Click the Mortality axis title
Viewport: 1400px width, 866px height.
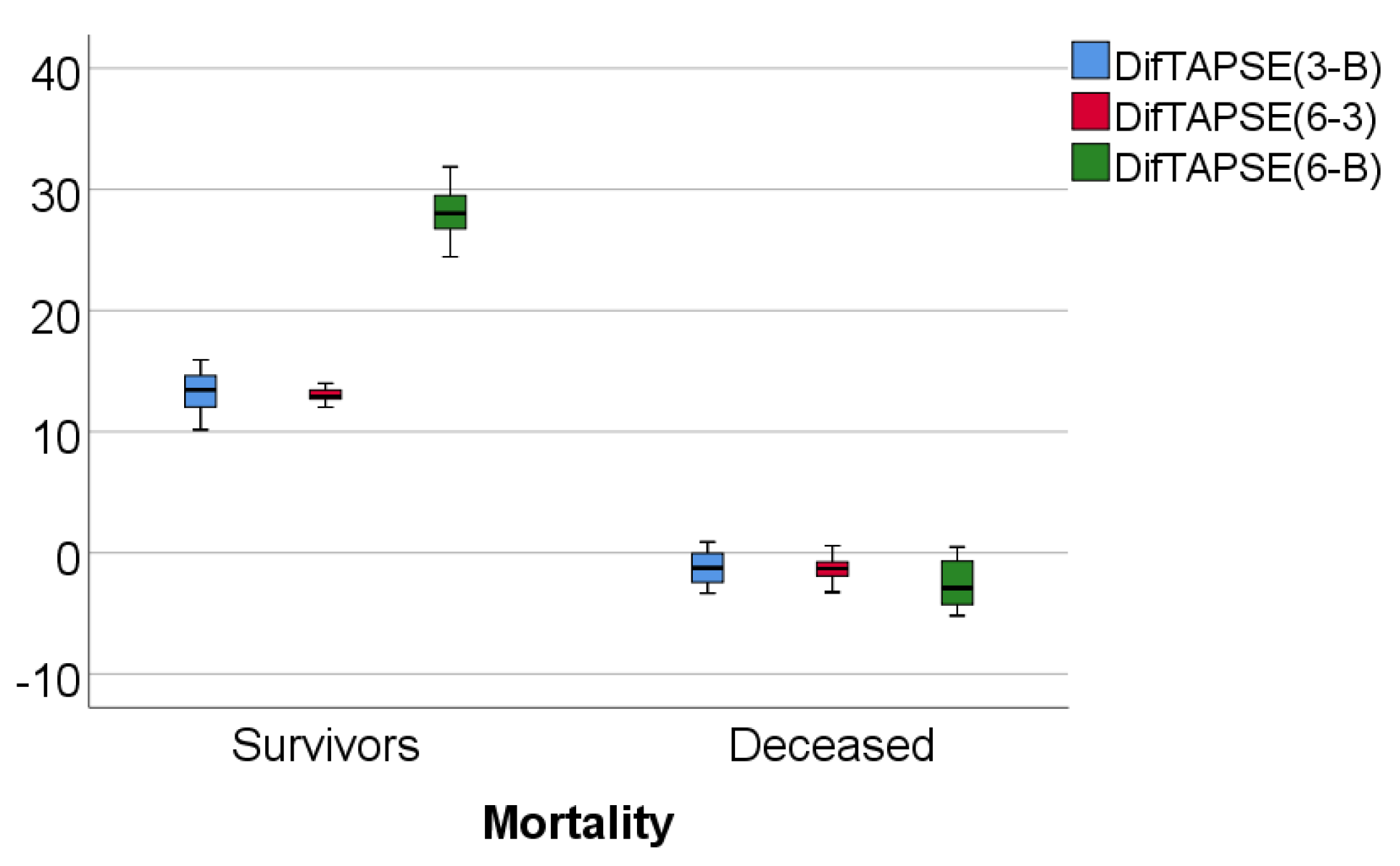click(578, 824)
